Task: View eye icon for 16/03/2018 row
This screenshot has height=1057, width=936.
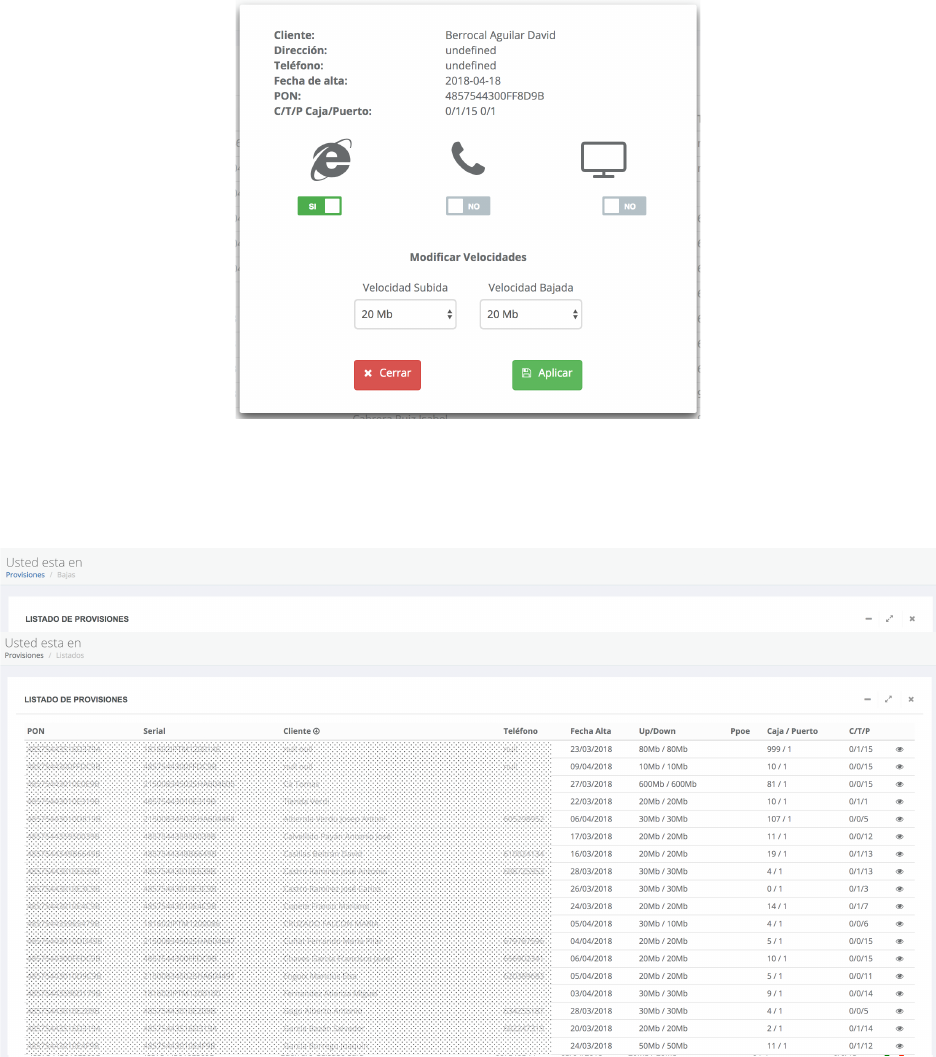Action: [900, 854]
